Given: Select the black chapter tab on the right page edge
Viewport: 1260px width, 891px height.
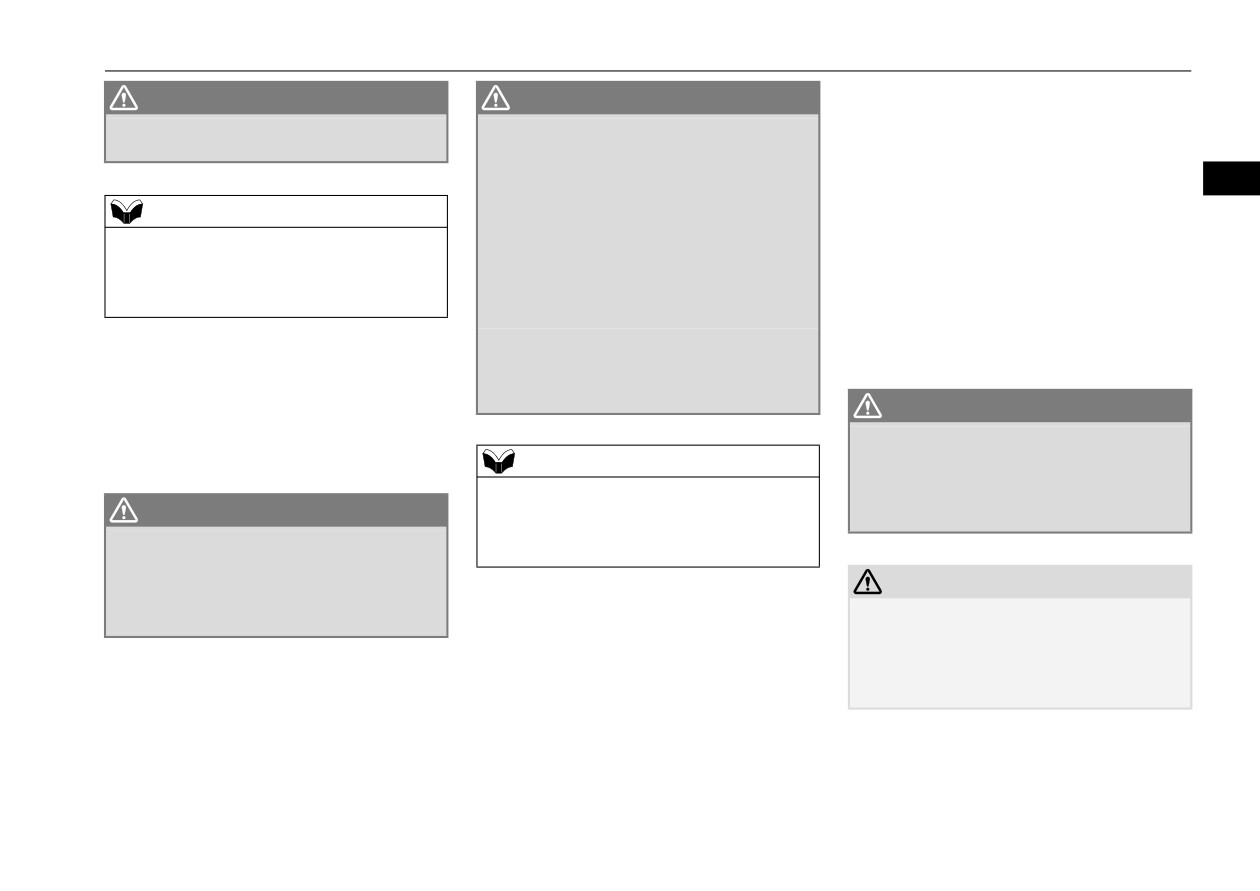Looking at the screenshot, I should point(1231,177).
